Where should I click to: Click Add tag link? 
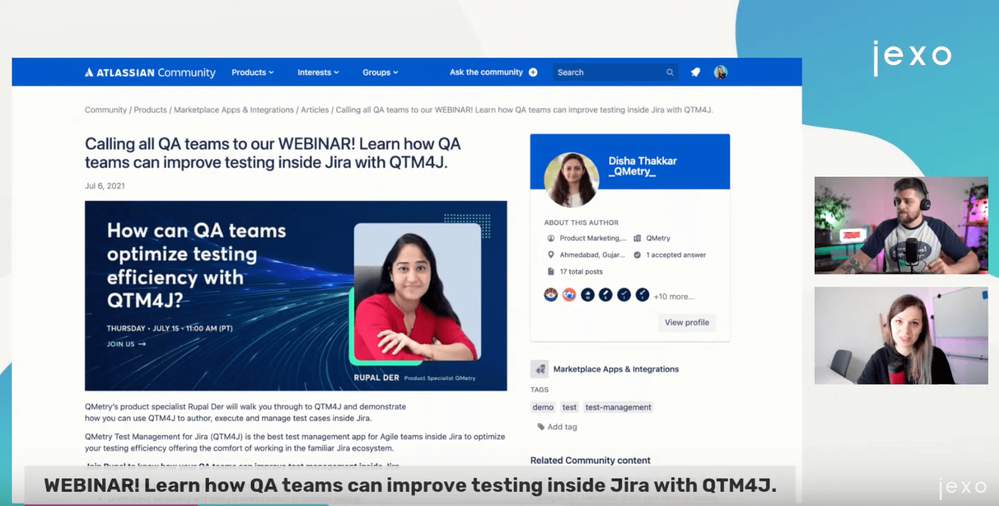tap(562, 427)
